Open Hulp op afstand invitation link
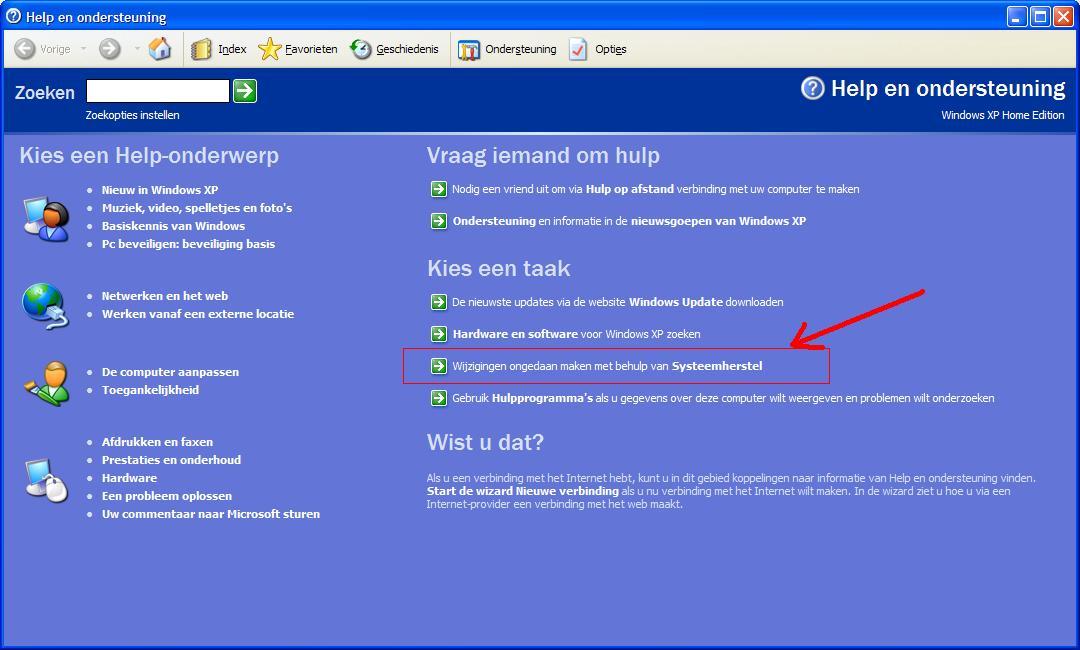1080x650 pixels. click(x=656, y=189)
